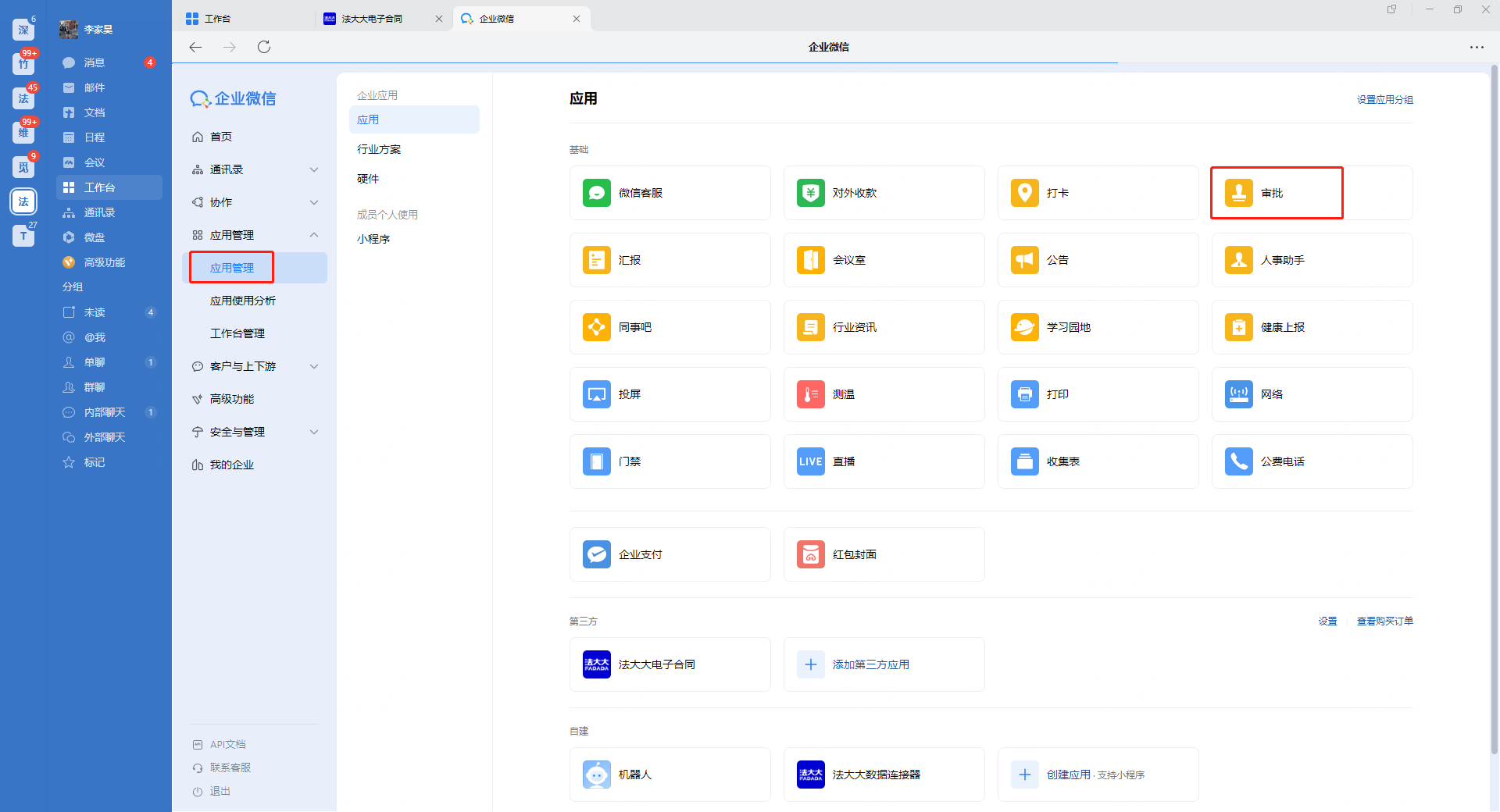Viewport: 1500px width, 812px height.
Task: Open 我的企业 in sidebar
Action: coord(232,465)
